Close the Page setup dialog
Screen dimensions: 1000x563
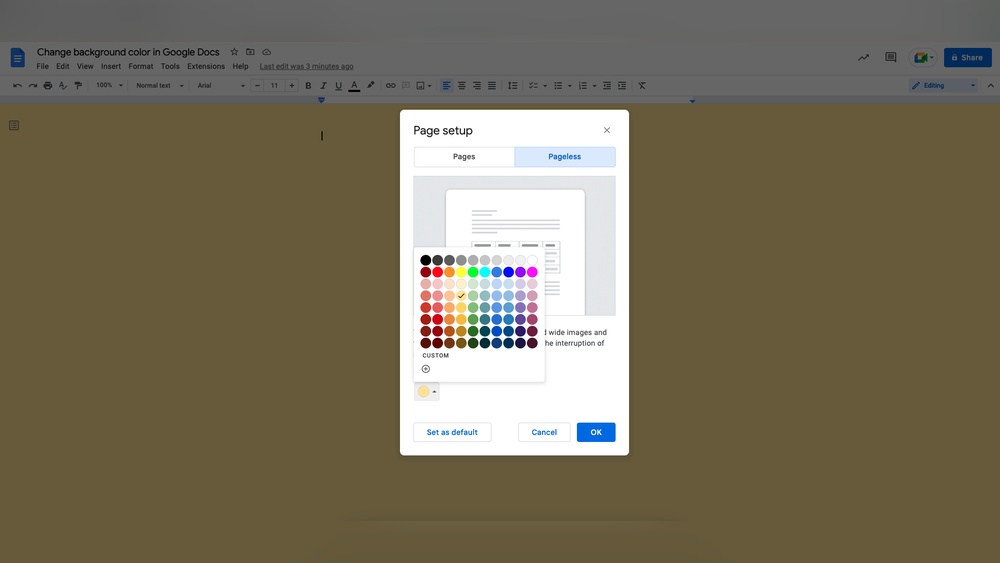(607, 130)
